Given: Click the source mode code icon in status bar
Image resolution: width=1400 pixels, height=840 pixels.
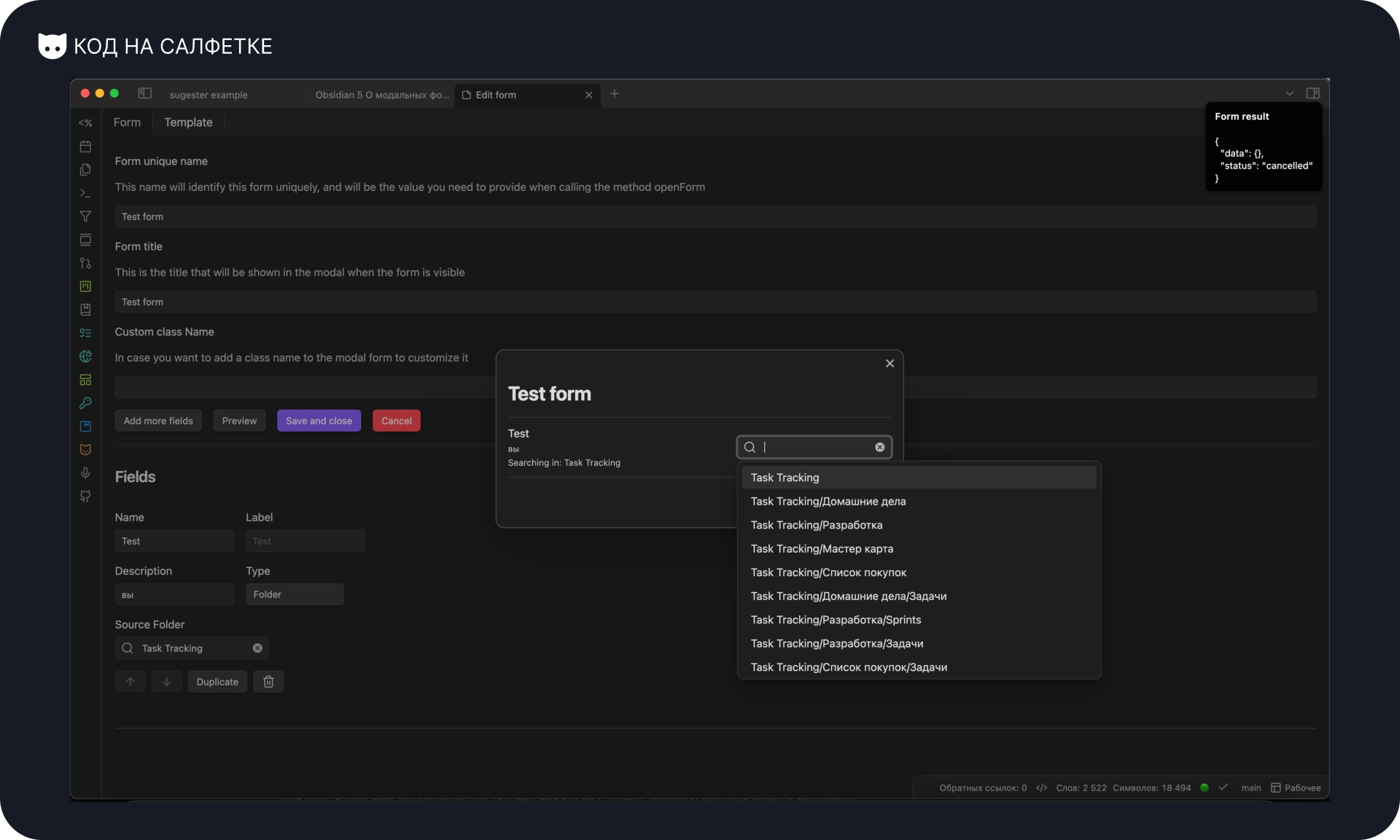Looking at the screenshot, I should tap(1041, 787).
